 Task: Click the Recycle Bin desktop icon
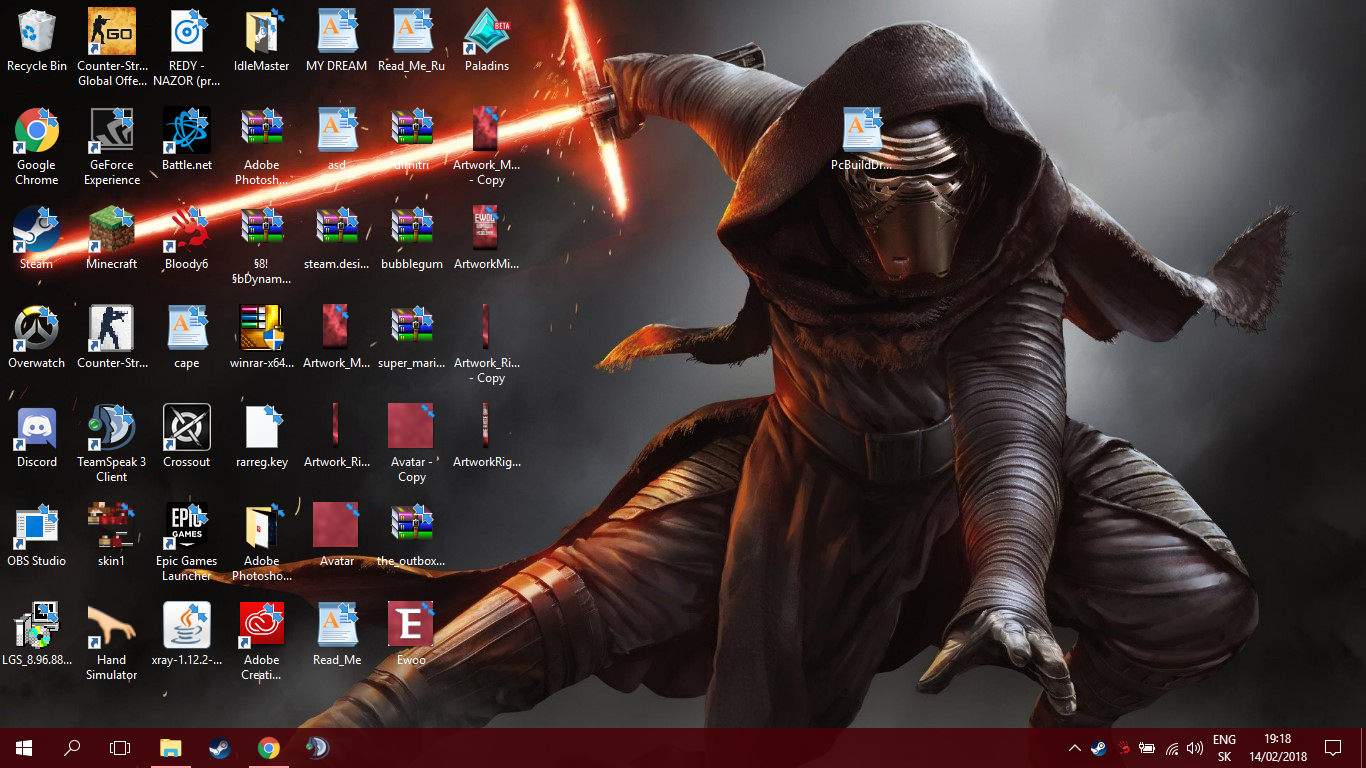point(37,33)
